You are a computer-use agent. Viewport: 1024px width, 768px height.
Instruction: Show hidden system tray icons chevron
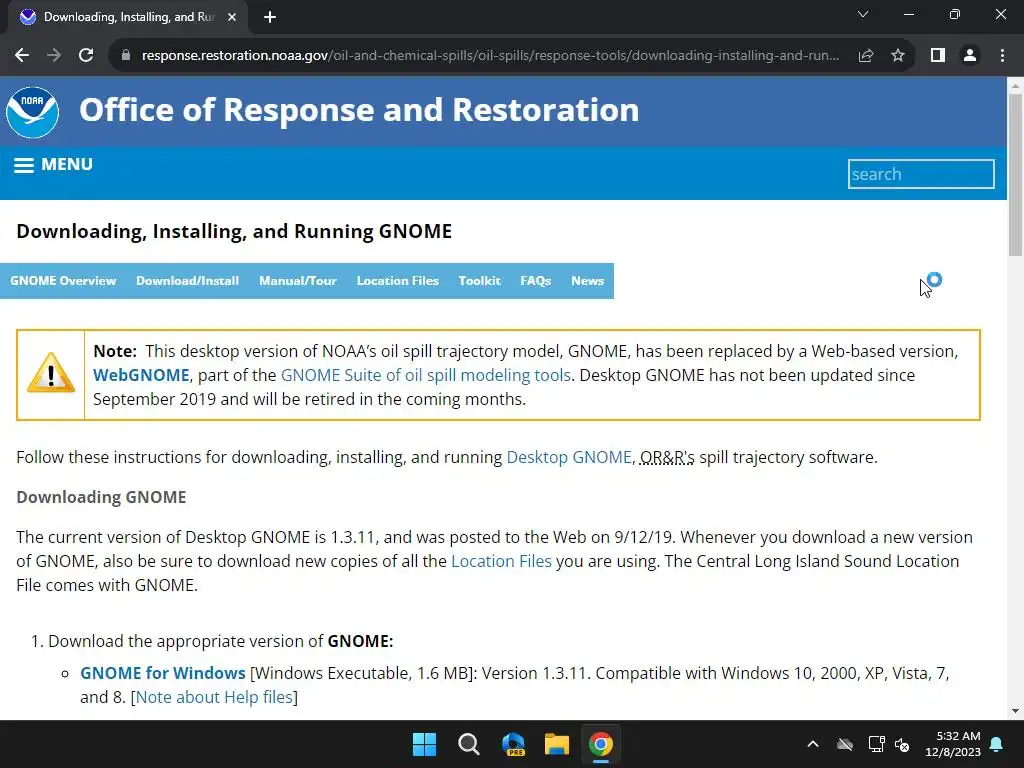click(813, 744)
